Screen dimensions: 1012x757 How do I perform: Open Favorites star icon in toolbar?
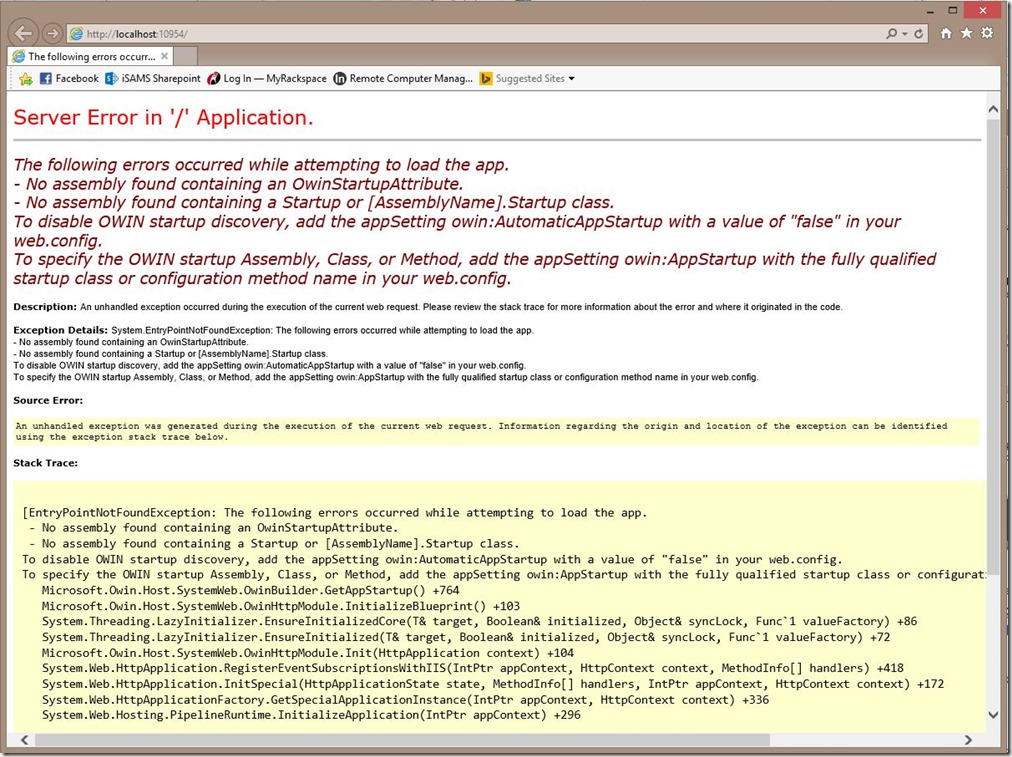(x=966, y=33)
